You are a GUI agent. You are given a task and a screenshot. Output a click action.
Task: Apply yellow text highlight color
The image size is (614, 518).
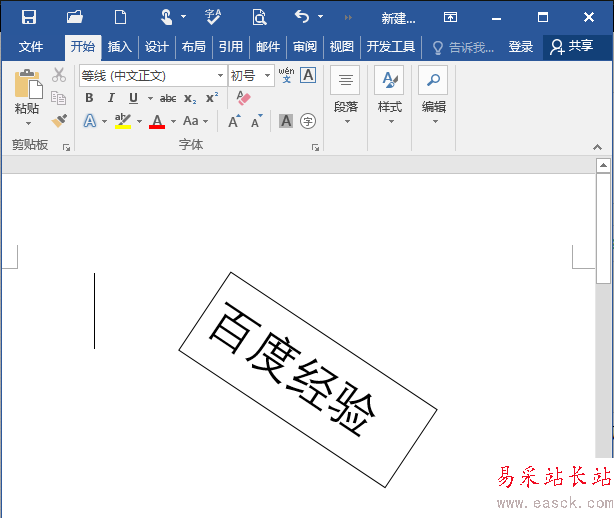click(123, 121)
